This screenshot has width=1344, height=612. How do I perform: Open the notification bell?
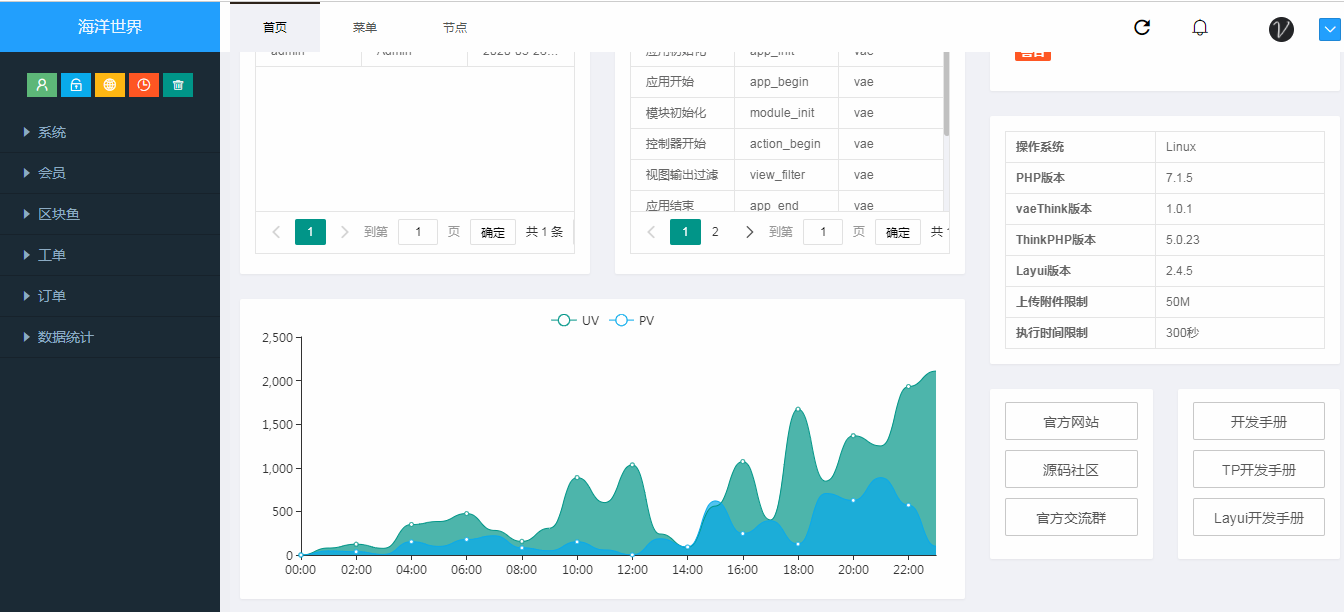pos(1200,28)
